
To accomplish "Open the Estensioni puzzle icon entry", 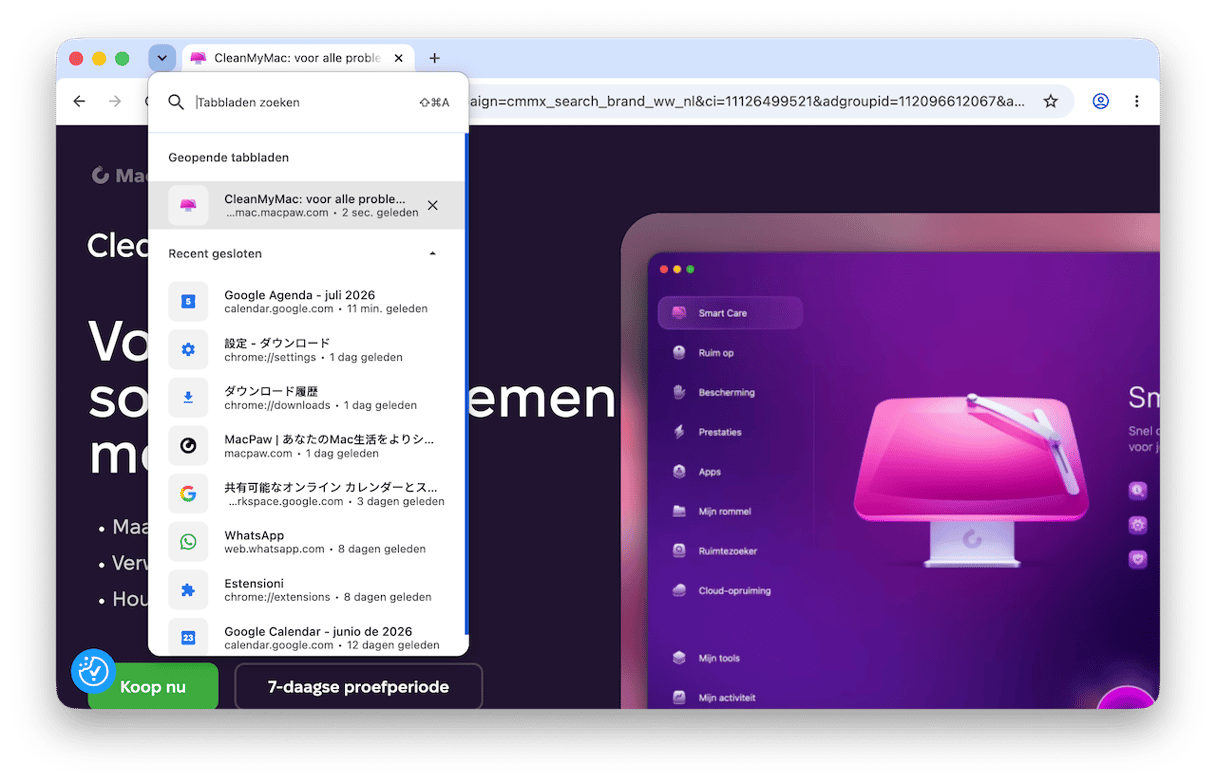I will (x=306, y=589).
